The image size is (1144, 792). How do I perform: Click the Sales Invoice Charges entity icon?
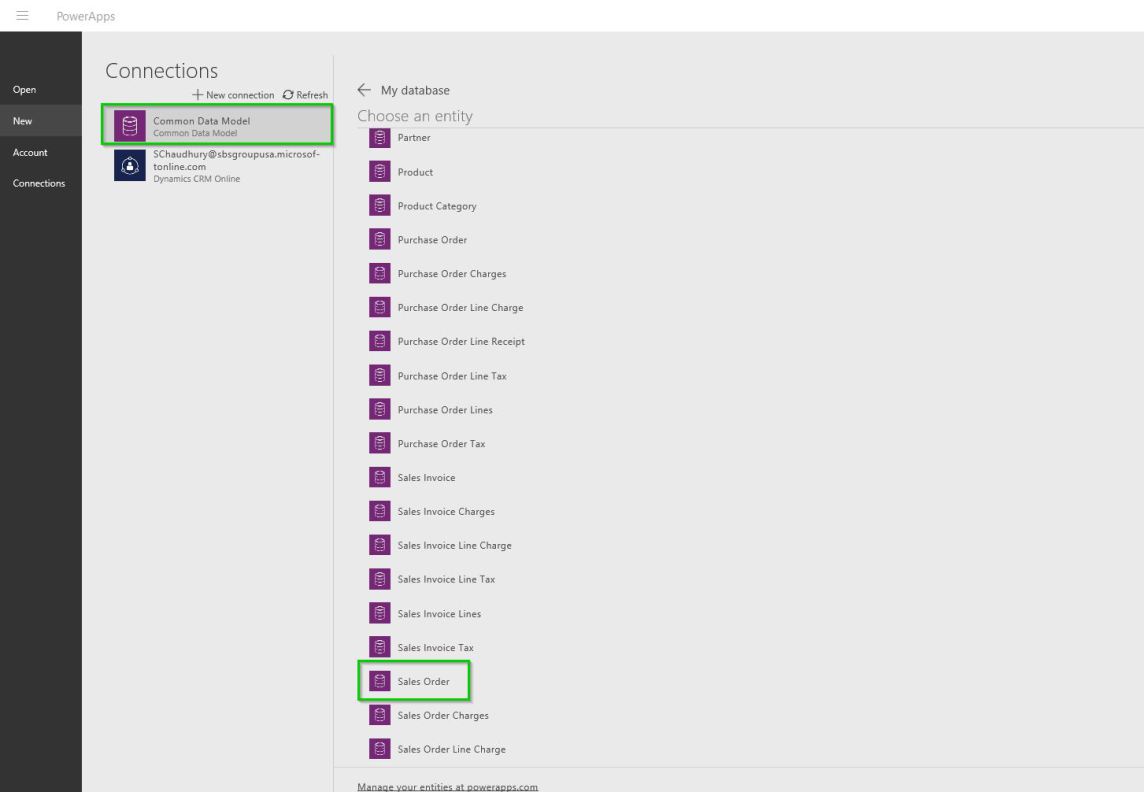379,511
